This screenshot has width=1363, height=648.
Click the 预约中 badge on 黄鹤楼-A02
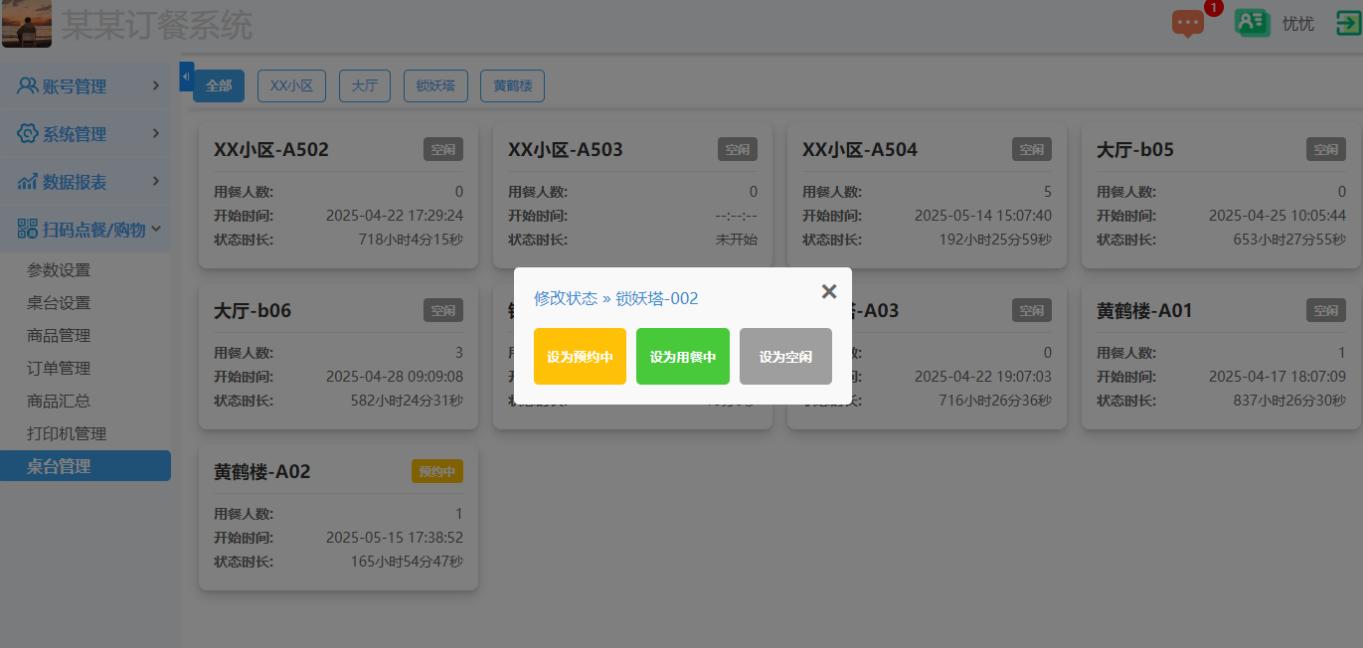tap(437, 471)
